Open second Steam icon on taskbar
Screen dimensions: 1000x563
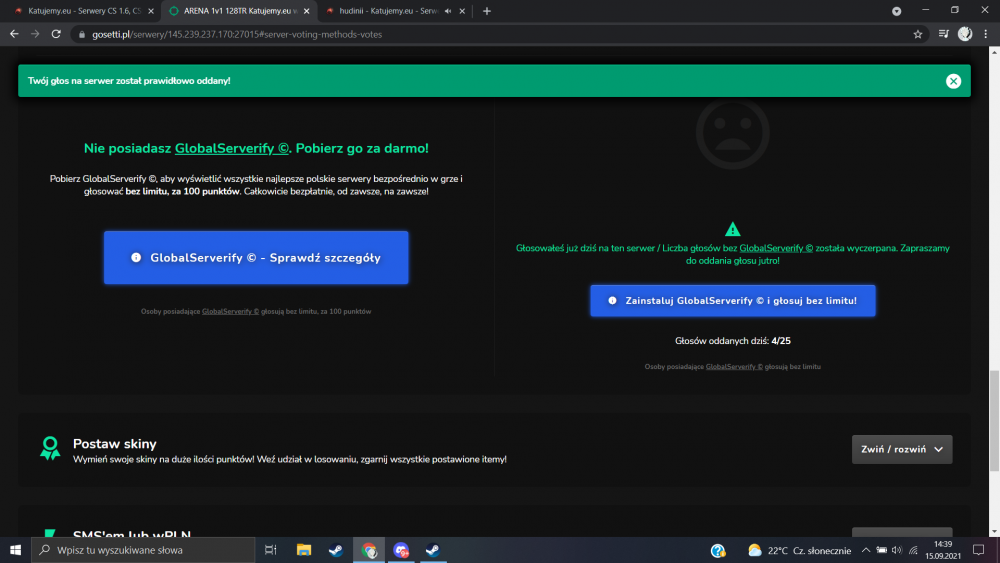point(433,550)
